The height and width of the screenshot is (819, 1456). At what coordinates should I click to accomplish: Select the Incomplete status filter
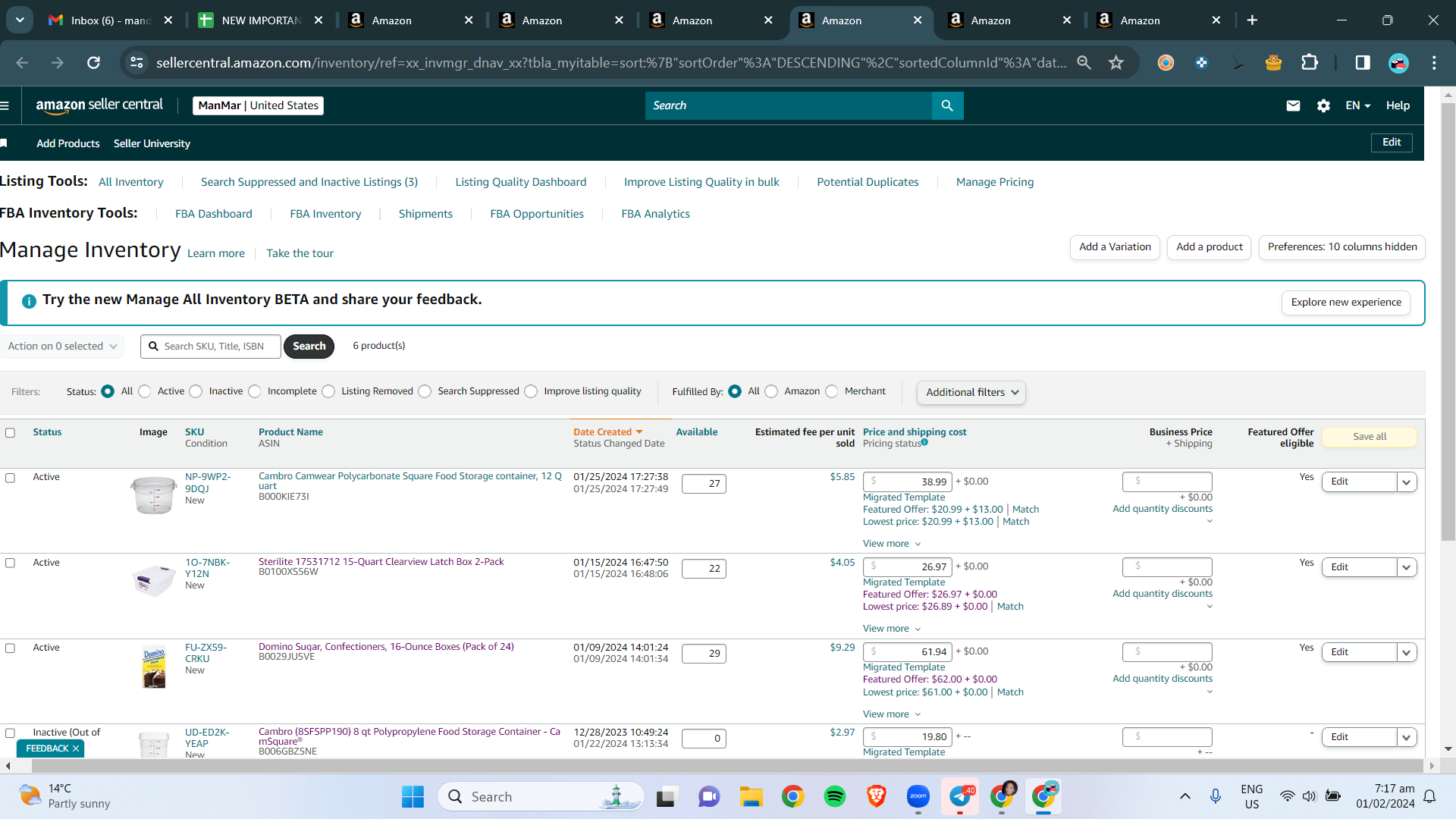[255, 391]
